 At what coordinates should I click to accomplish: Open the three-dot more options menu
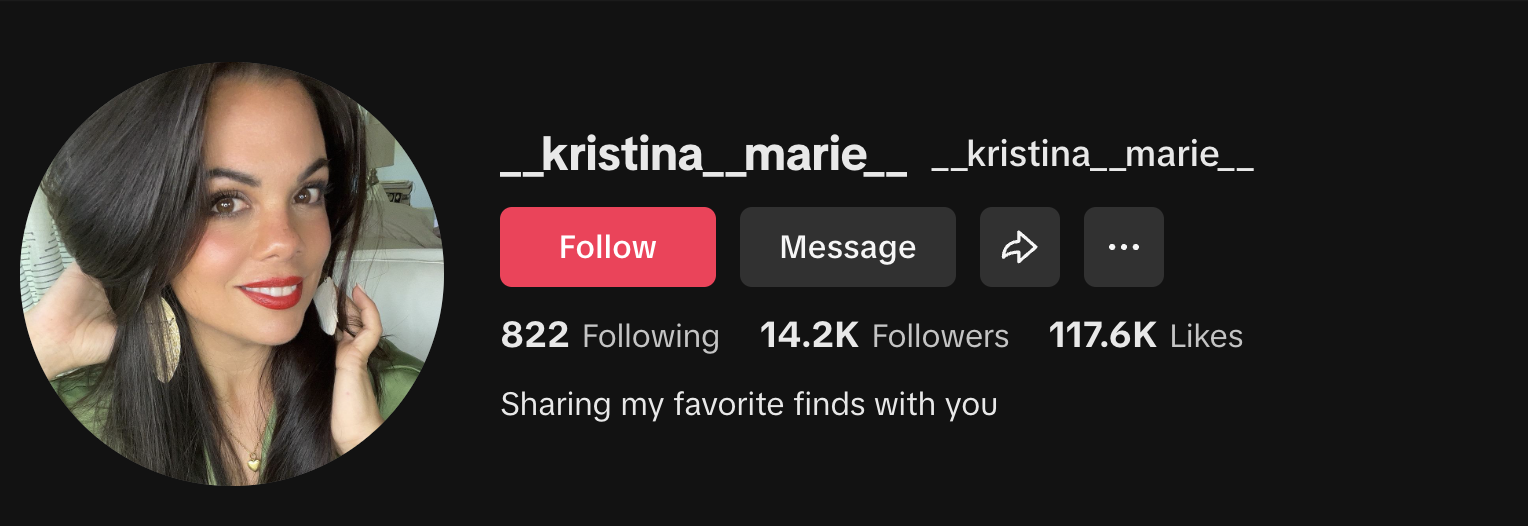(1124, 247)
